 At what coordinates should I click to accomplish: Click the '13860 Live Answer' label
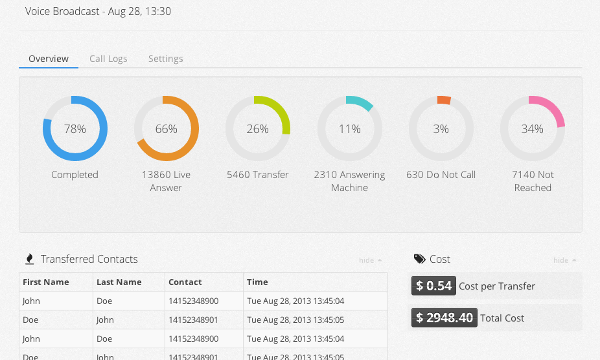pos(166,181)
